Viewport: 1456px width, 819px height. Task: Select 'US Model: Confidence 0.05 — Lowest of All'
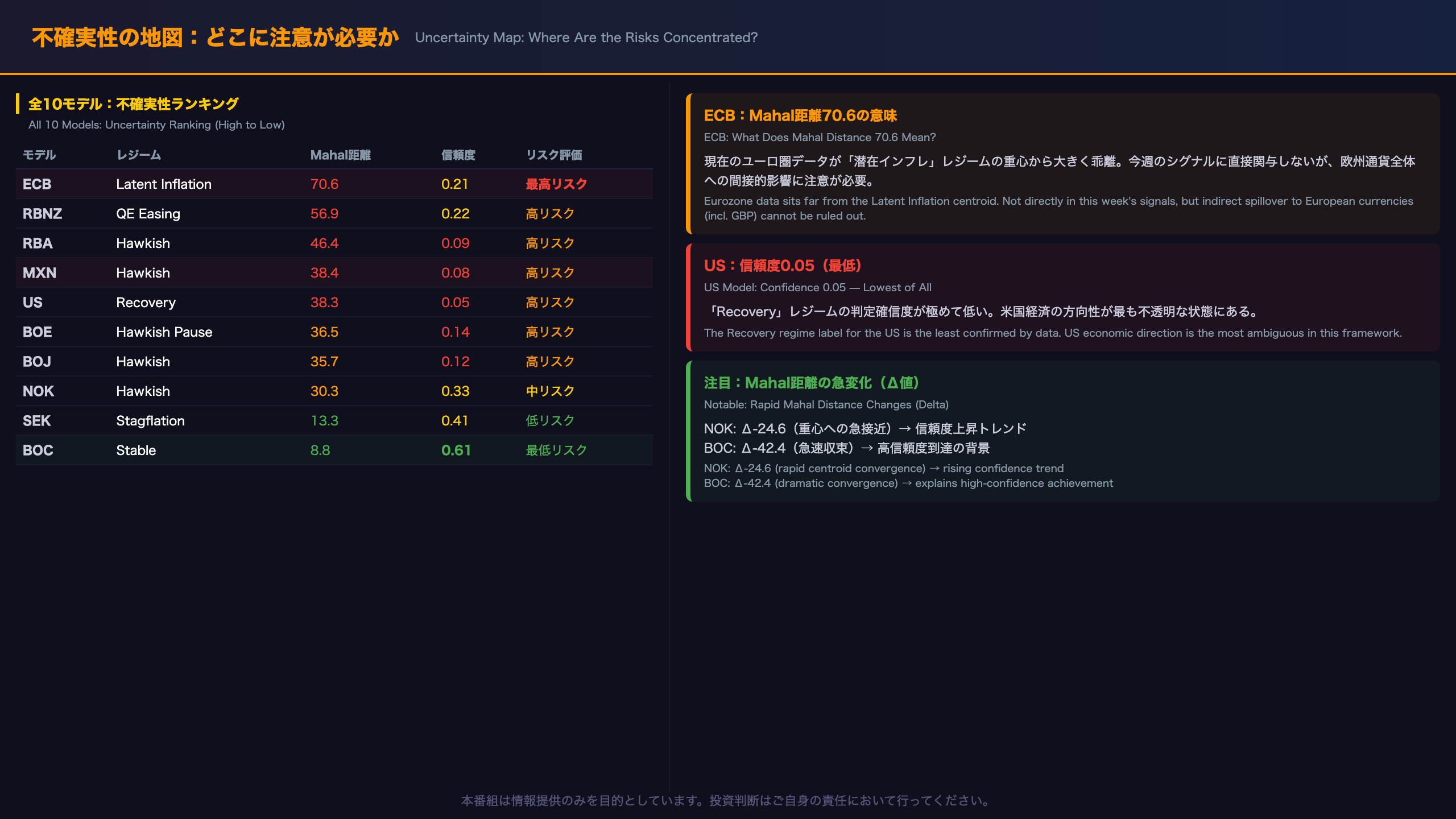pyautogui.click(x=818, y=287)
